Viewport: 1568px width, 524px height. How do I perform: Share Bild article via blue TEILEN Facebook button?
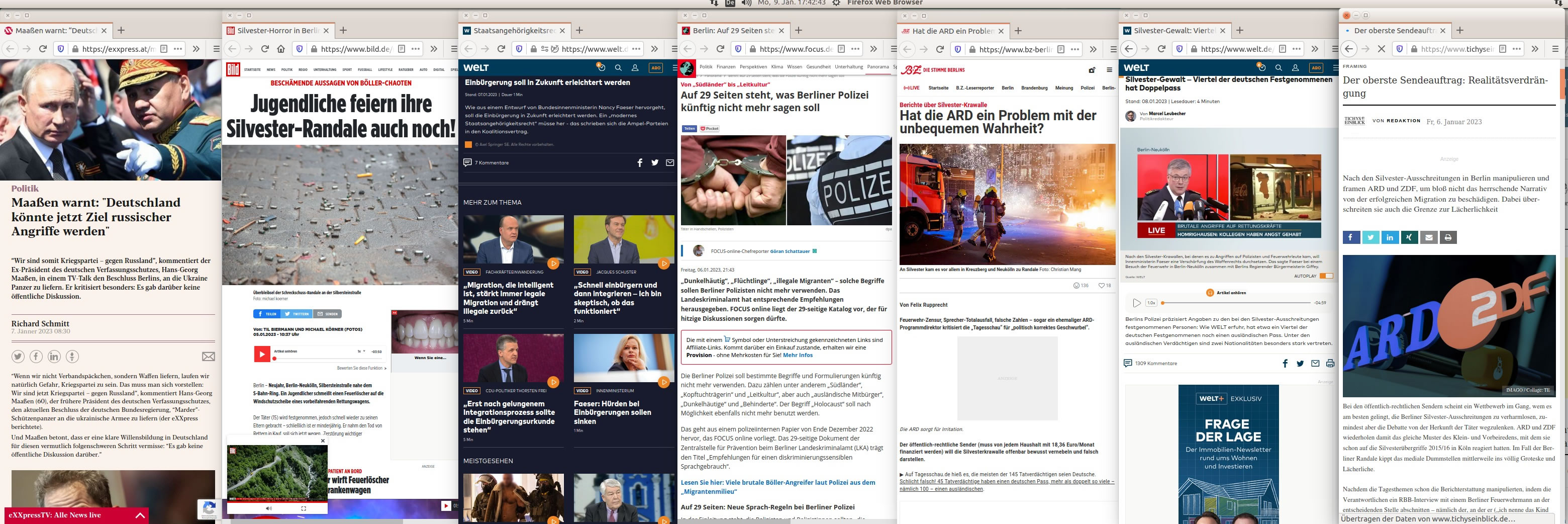(x=266, y=314)
